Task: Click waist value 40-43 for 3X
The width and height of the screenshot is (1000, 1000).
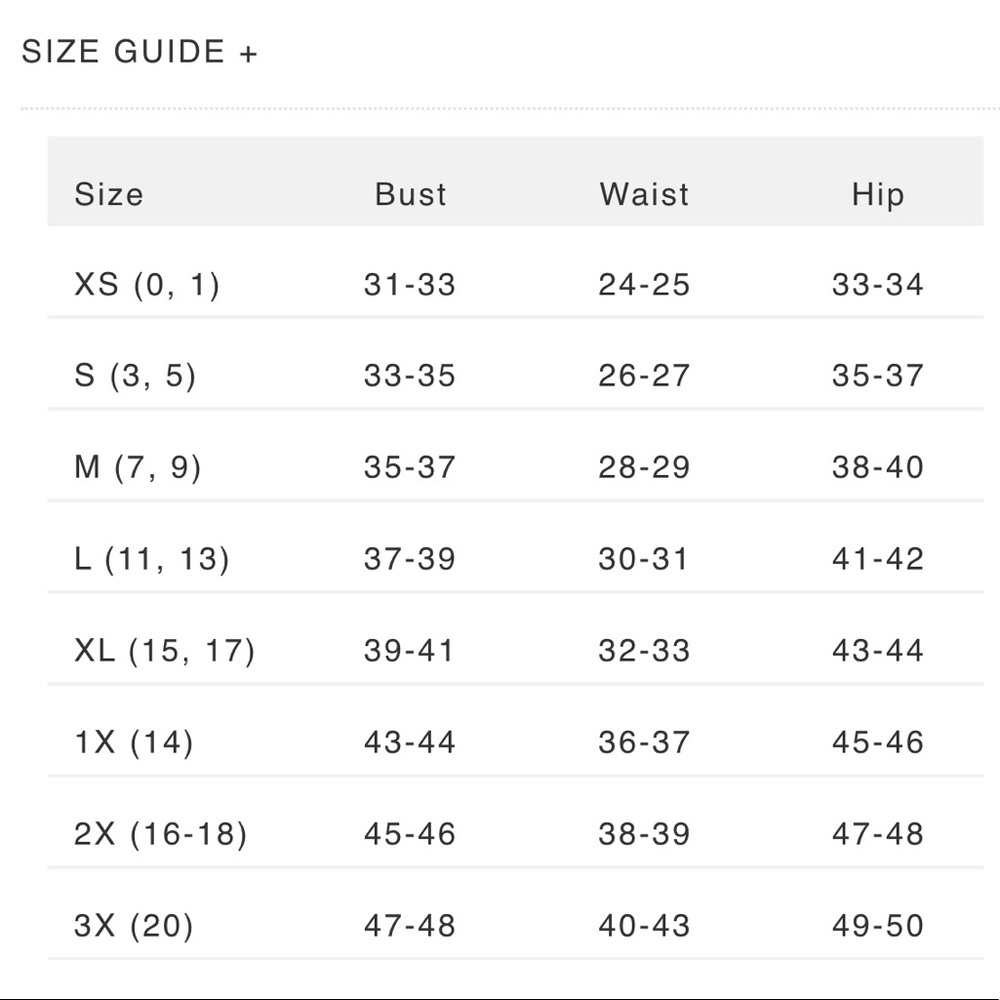Action: (x=644, y=925)
